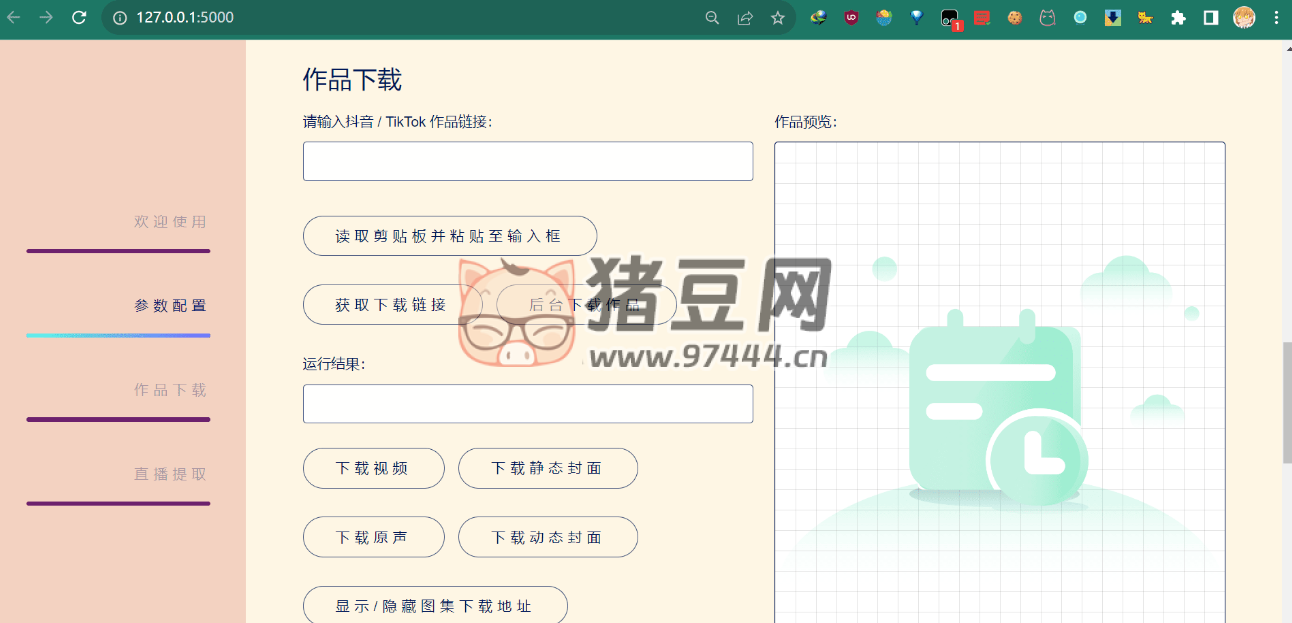Click the share page icon

(x=745, y=17)
